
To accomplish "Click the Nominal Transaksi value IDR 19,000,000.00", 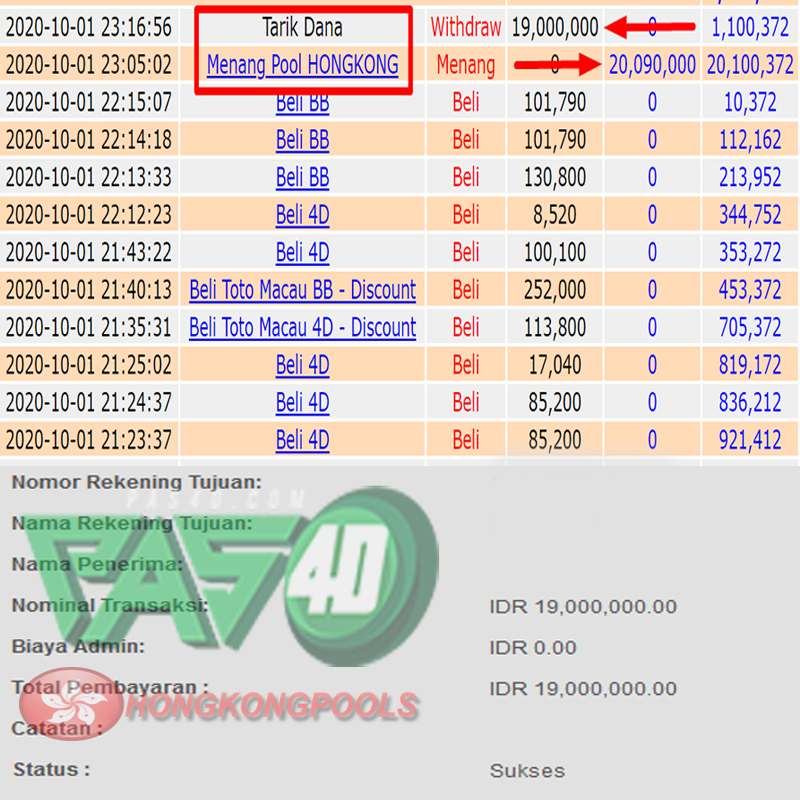I will (x=583, y=607).
